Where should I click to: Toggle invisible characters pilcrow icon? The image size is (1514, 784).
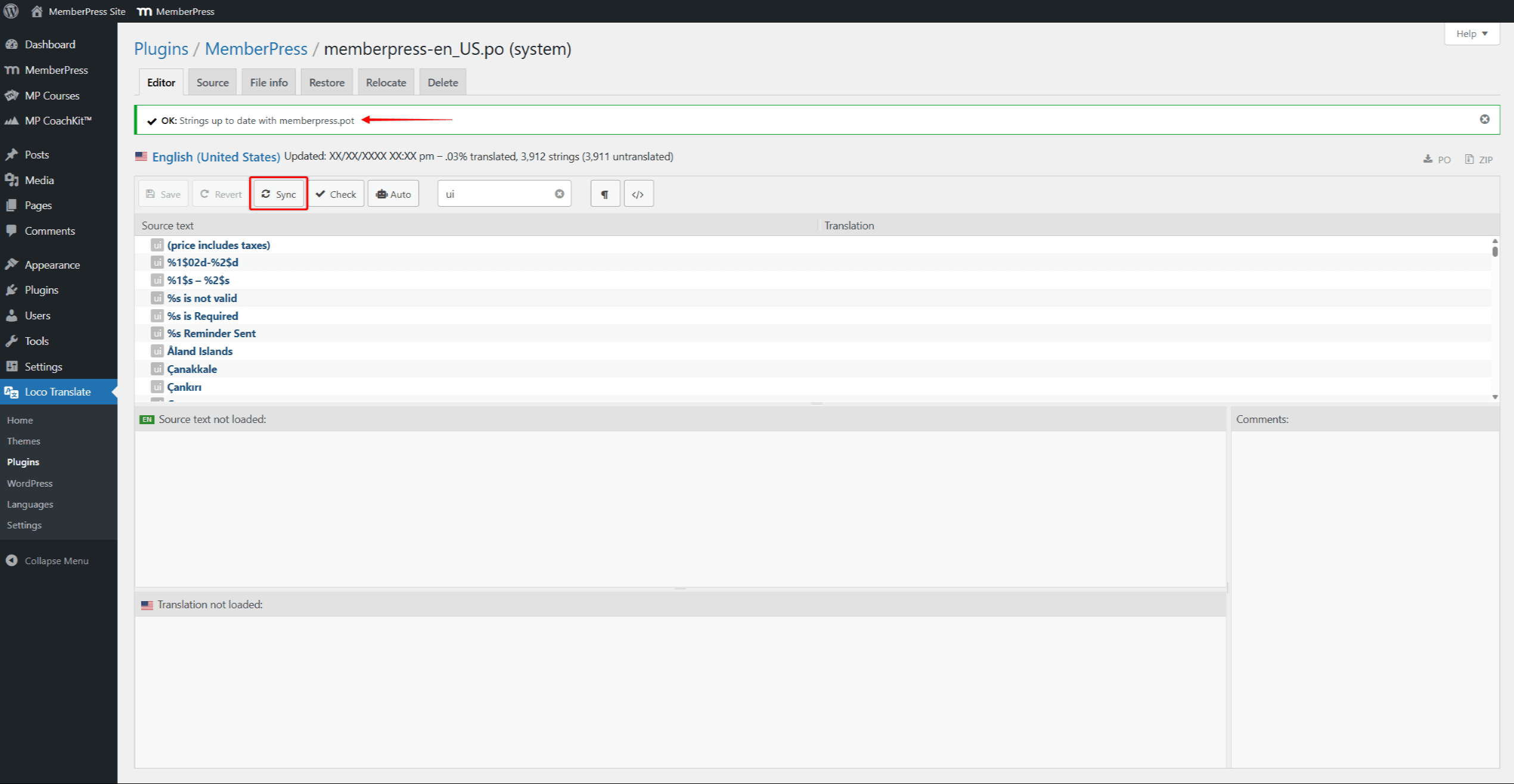point(604,194)
